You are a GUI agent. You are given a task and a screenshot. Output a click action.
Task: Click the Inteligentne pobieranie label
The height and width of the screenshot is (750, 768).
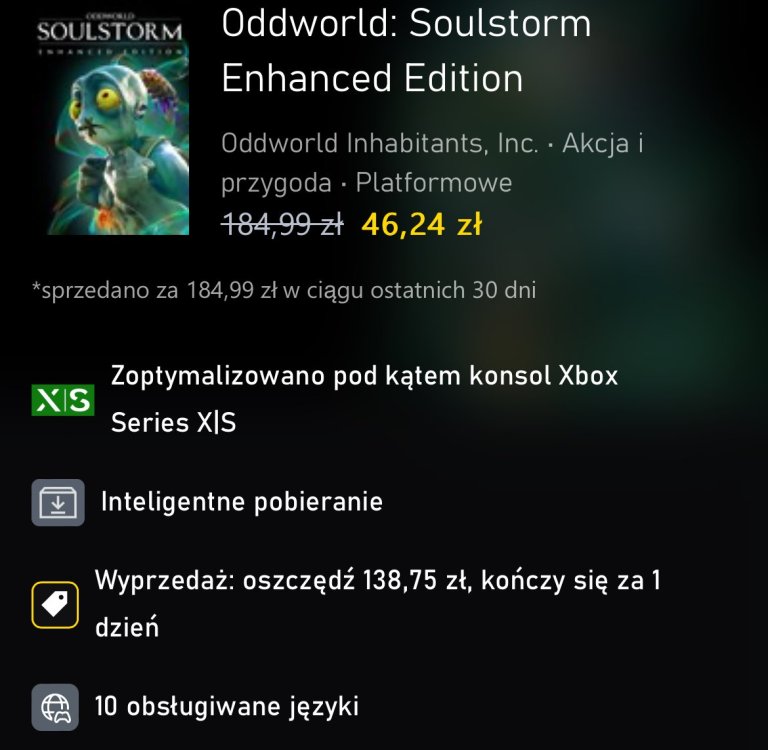pyautogui.click(x=242, y=502)
